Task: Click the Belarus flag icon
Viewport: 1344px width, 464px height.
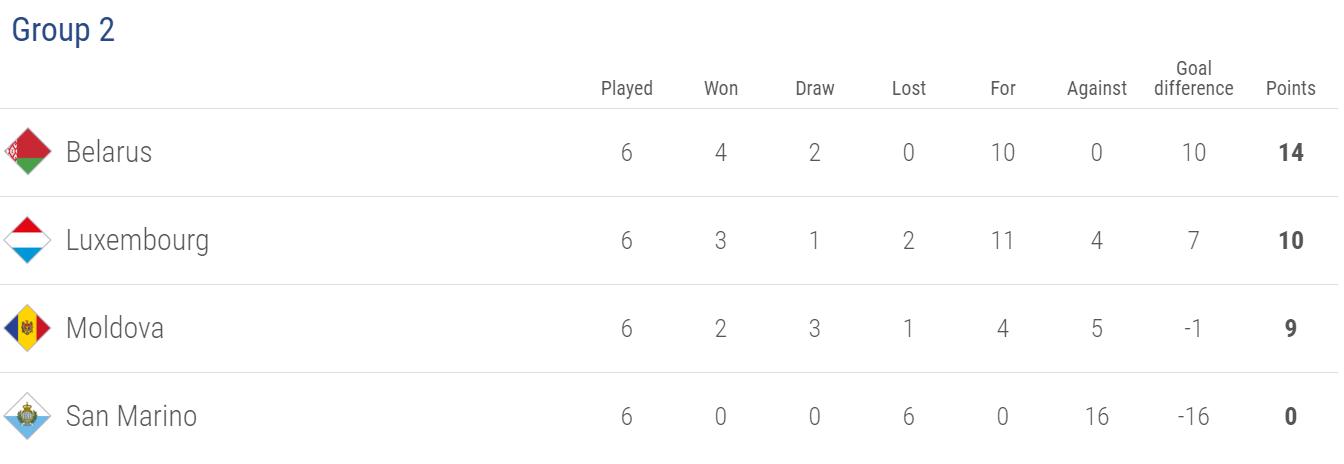Action: (28, 152)
